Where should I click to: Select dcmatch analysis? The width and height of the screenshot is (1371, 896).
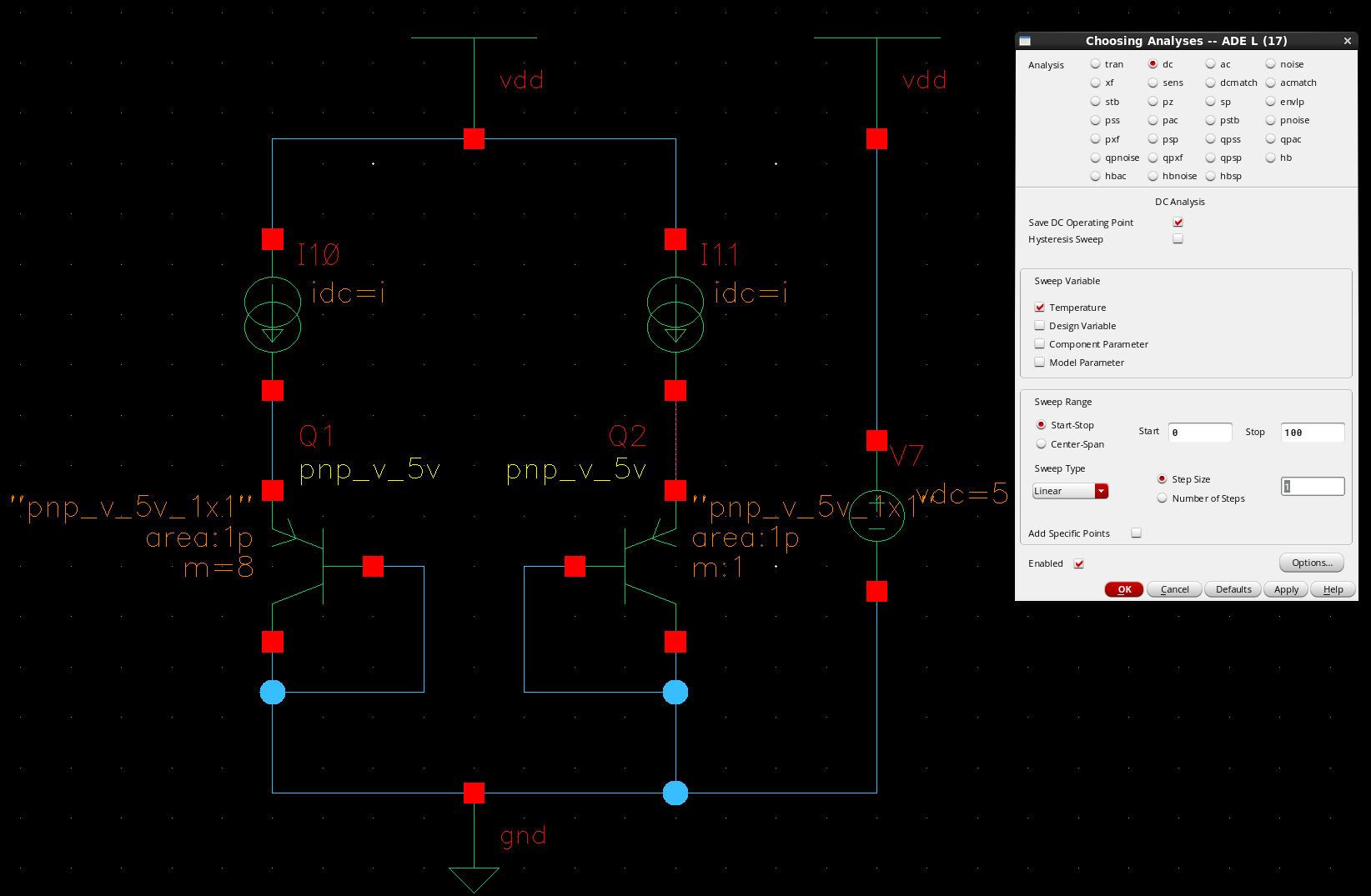[1210, 83]
